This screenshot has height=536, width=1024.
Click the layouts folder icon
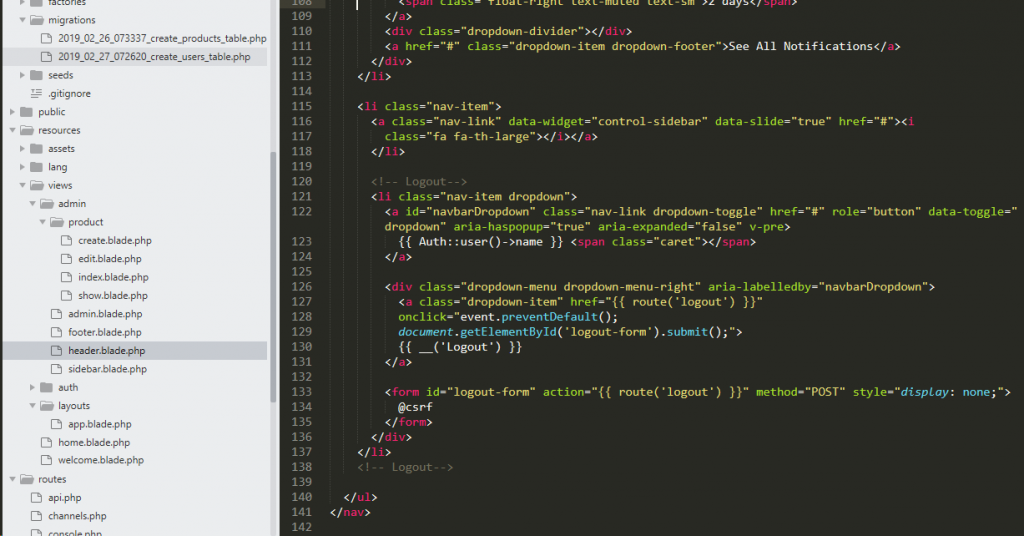click(46, 406)
